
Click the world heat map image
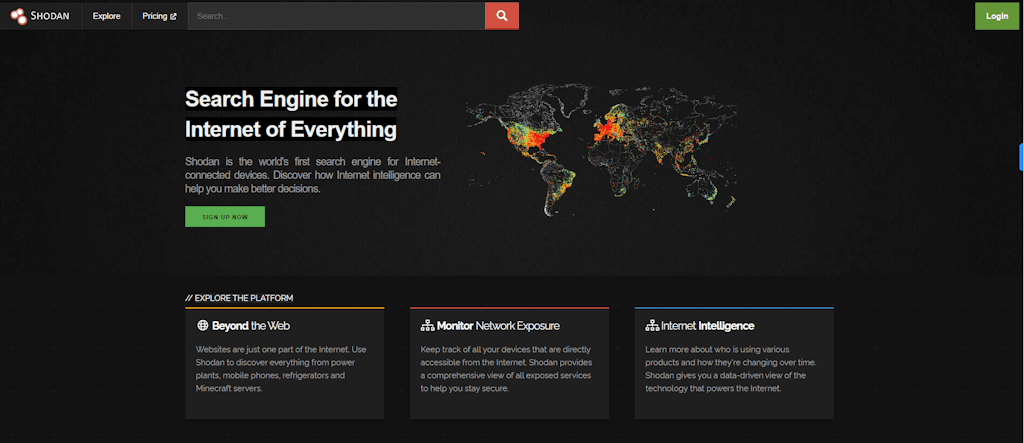point(601,150)
